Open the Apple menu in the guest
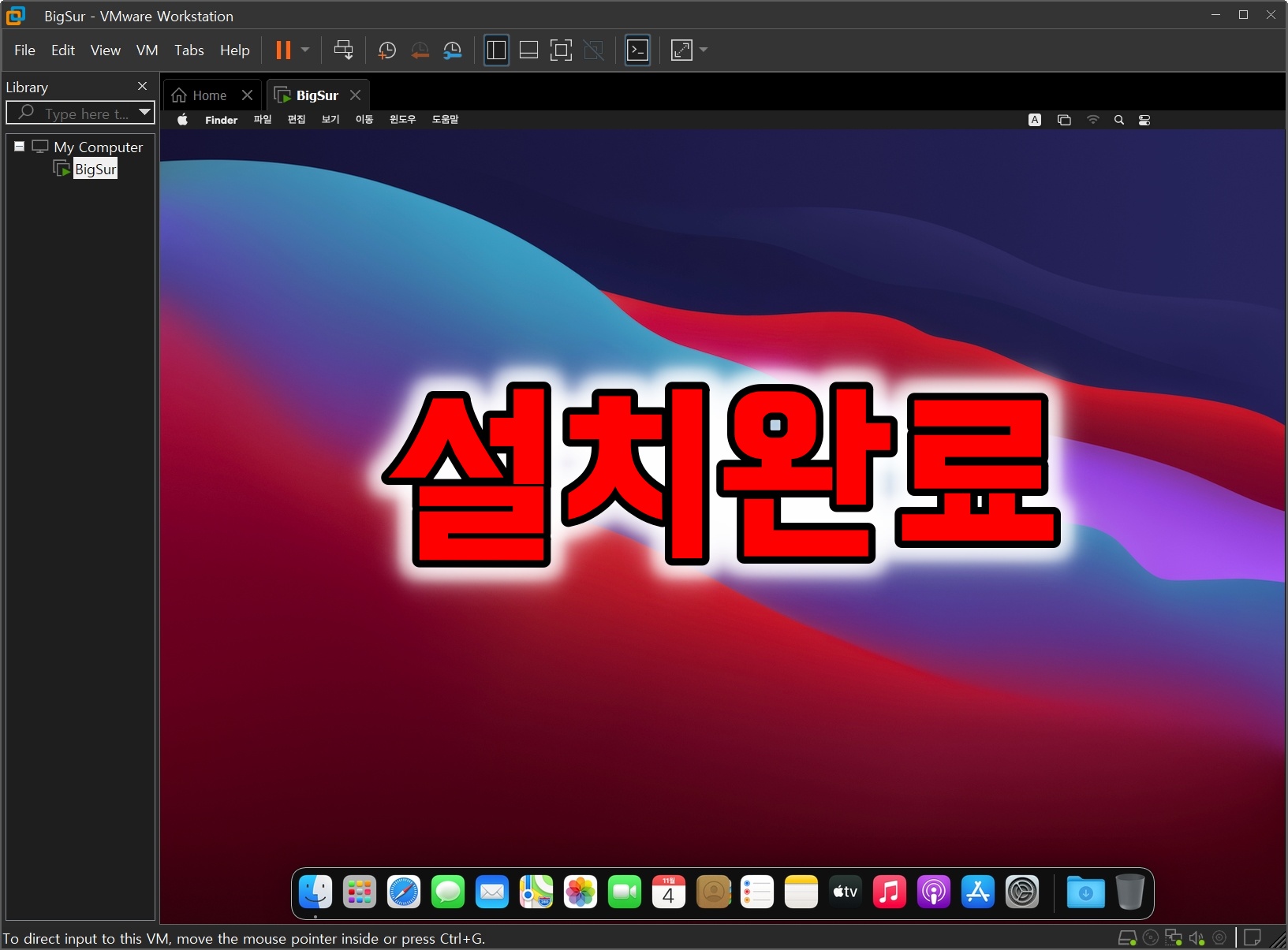 (183, 120)
